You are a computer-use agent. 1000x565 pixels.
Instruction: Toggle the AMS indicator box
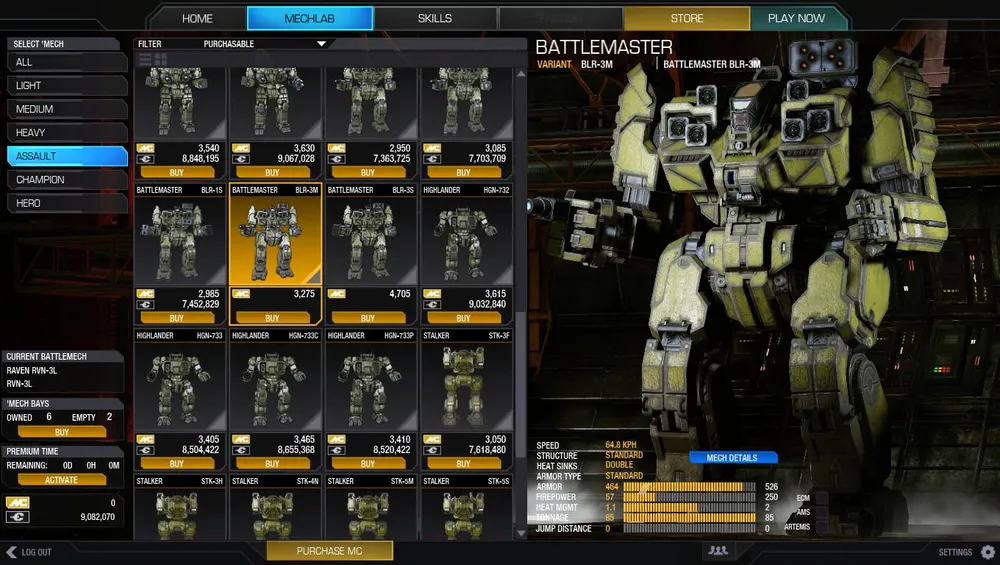[x=821, y=512]
